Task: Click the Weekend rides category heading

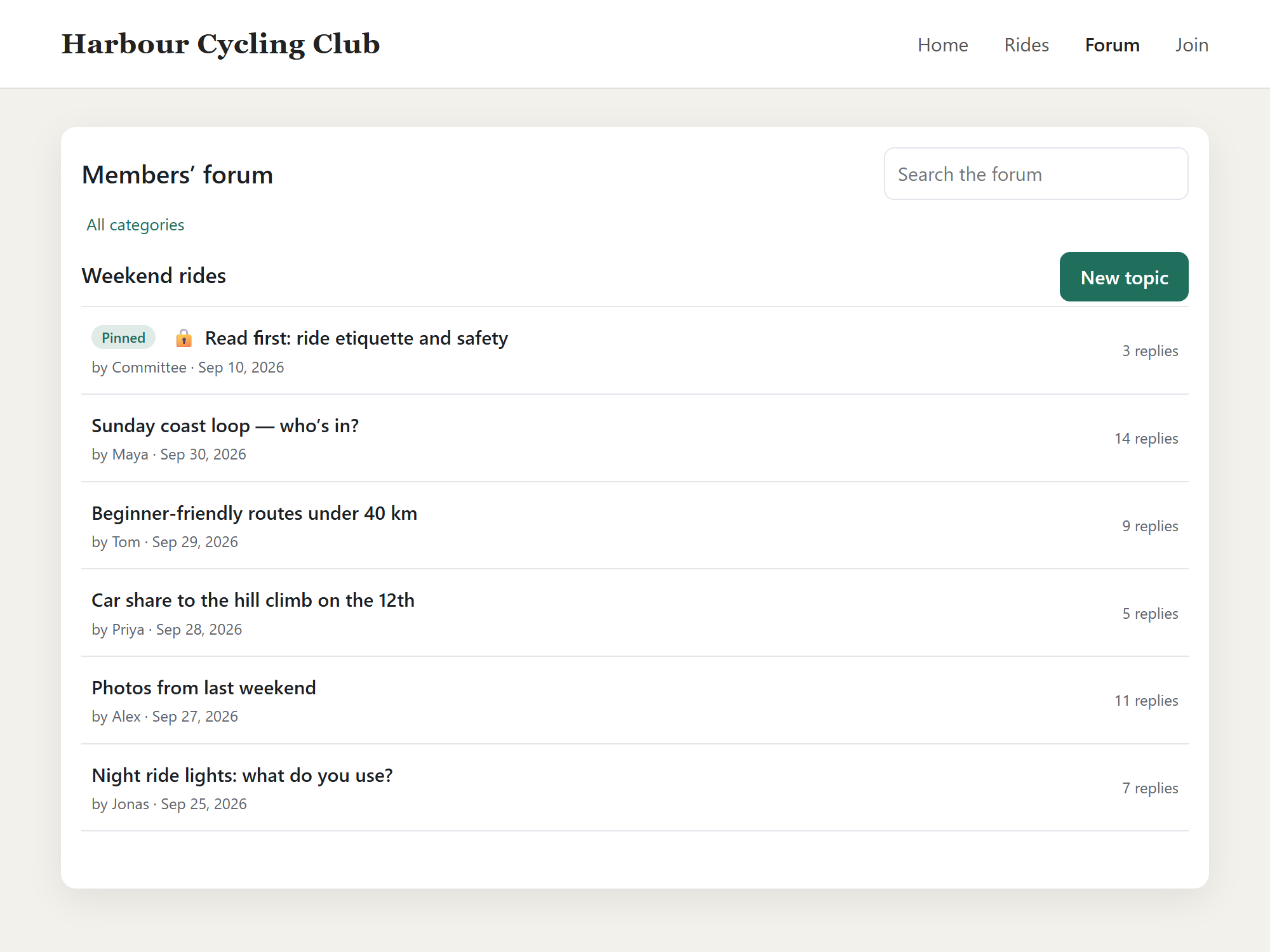Action: pyautogui.click(x=154, y=276)
